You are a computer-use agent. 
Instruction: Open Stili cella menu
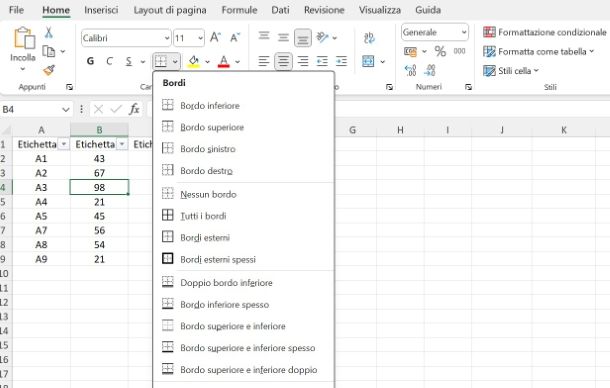point(511,71)
